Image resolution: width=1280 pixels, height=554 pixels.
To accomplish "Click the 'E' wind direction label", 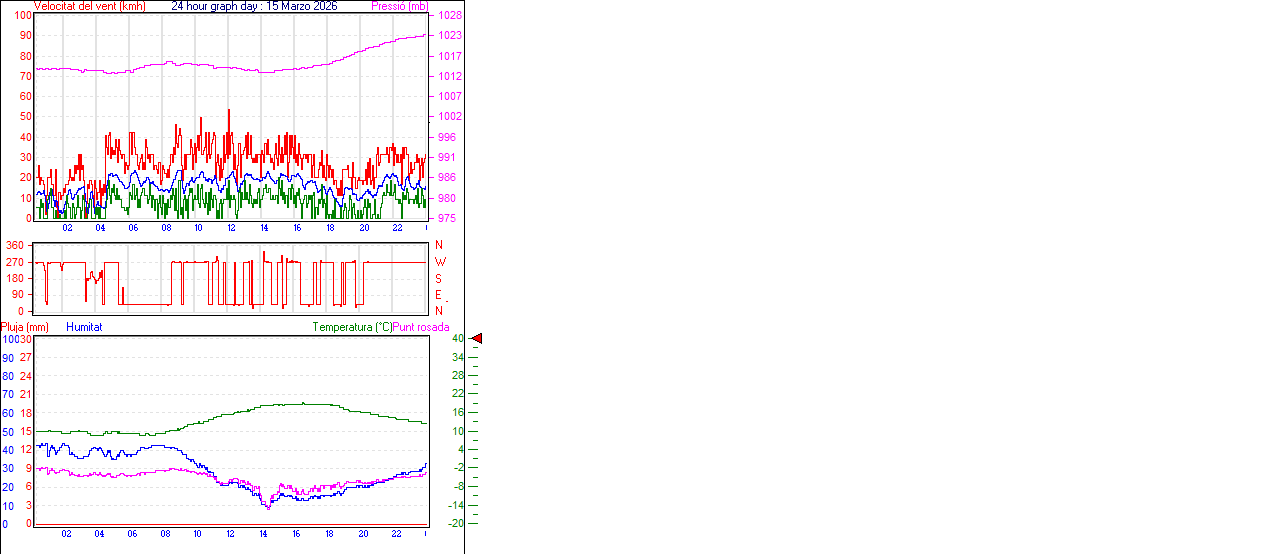I will [438, 295].
